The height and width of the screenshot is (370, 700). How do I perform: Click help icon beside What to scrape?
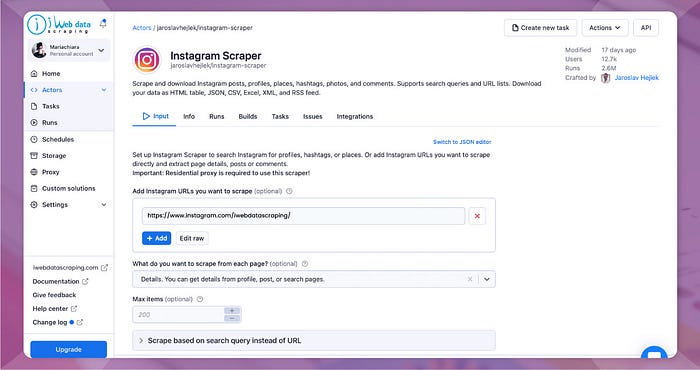(x=305, y=264)
